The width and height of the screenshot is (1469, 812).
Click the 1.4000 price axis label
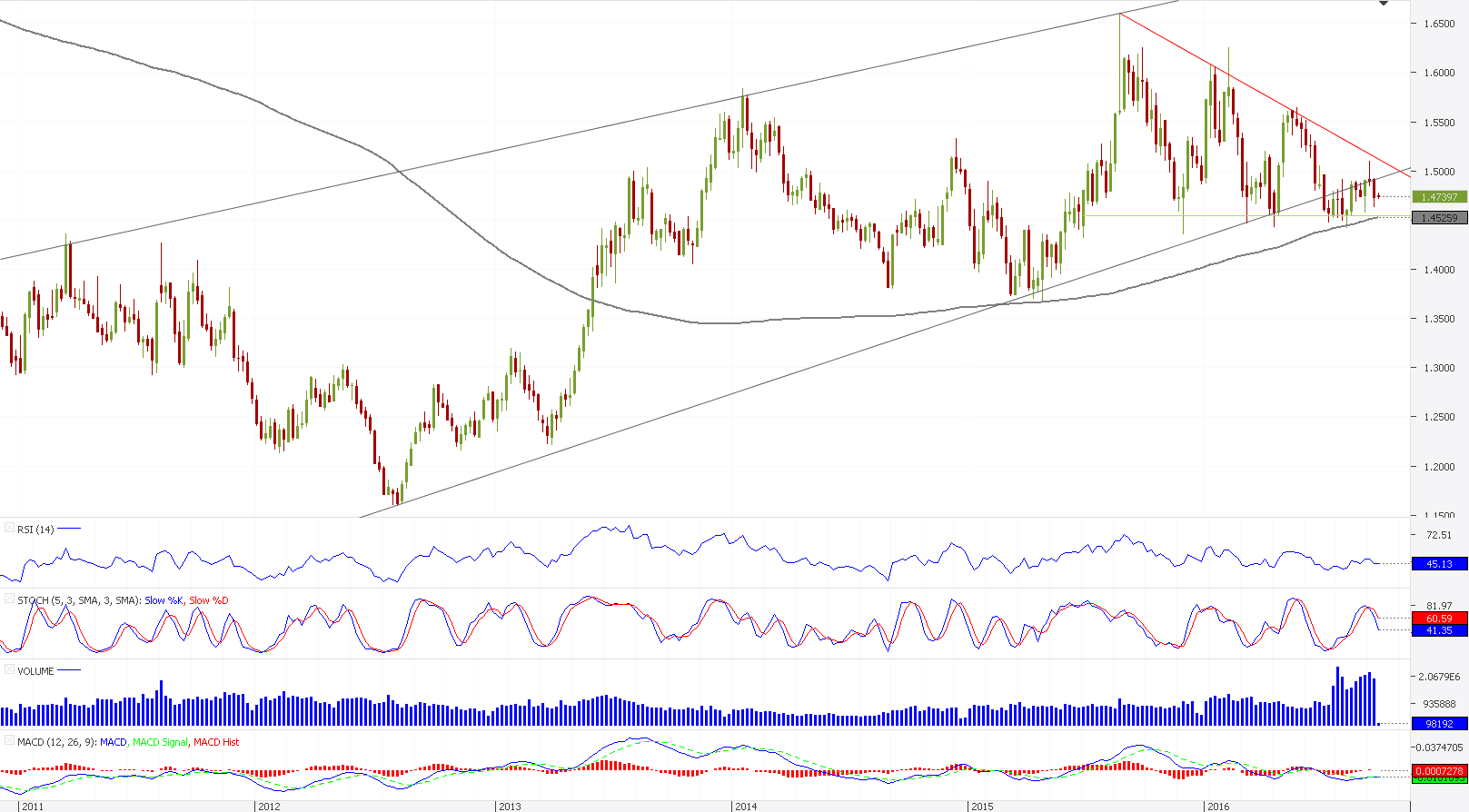(x=1439, y=270)
